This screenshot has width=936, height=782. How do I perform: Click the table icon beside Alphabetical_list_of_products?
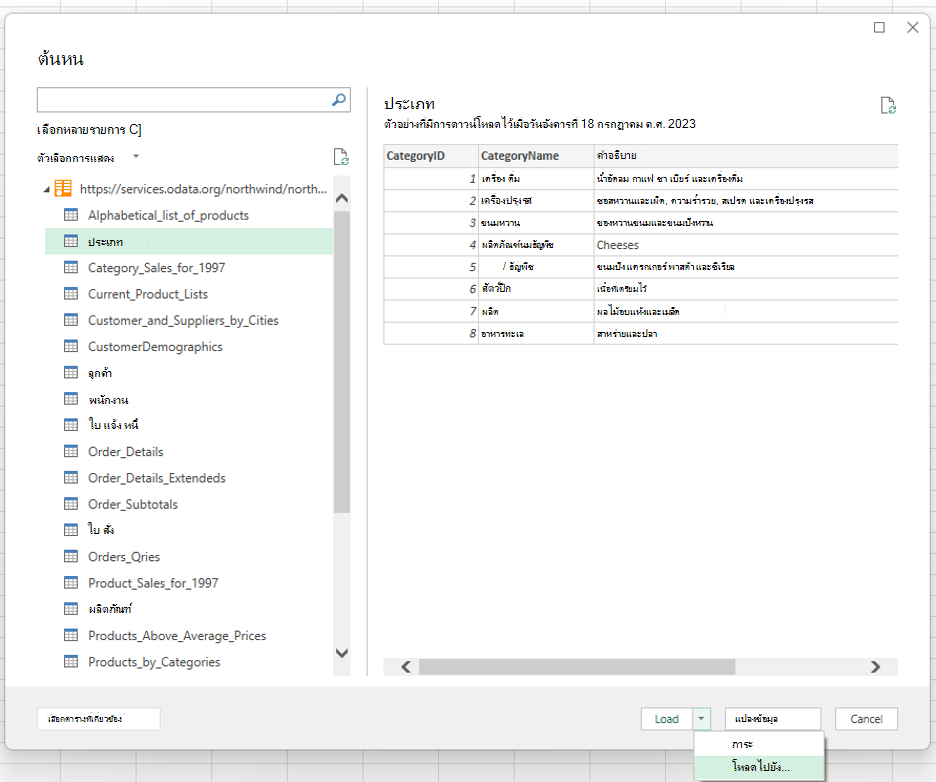(x=71, y=215)
